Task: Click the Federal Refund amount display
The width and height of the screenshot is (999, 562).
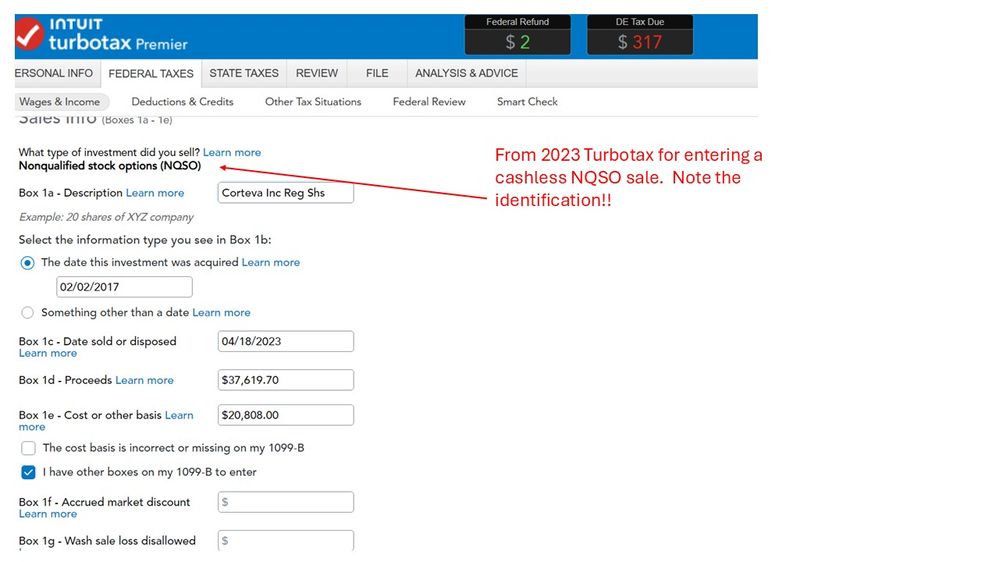Action: pos(517,42)
